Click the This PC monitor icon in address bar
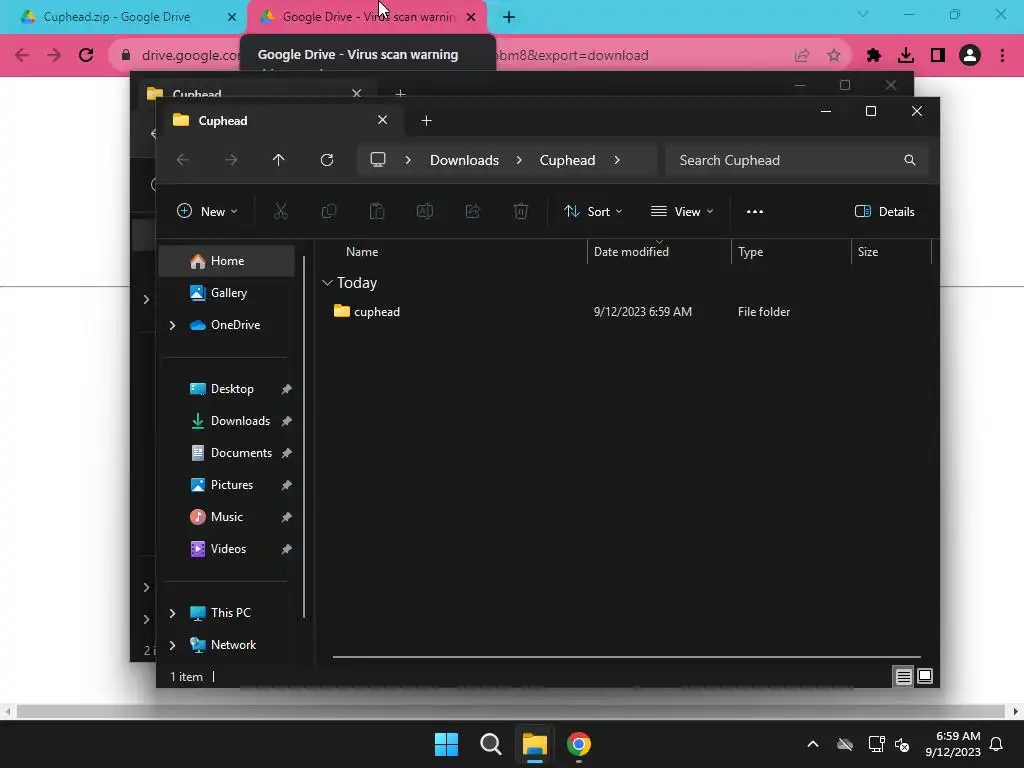The height and width of the screenshot is (768, 1024). coord(377,160)
